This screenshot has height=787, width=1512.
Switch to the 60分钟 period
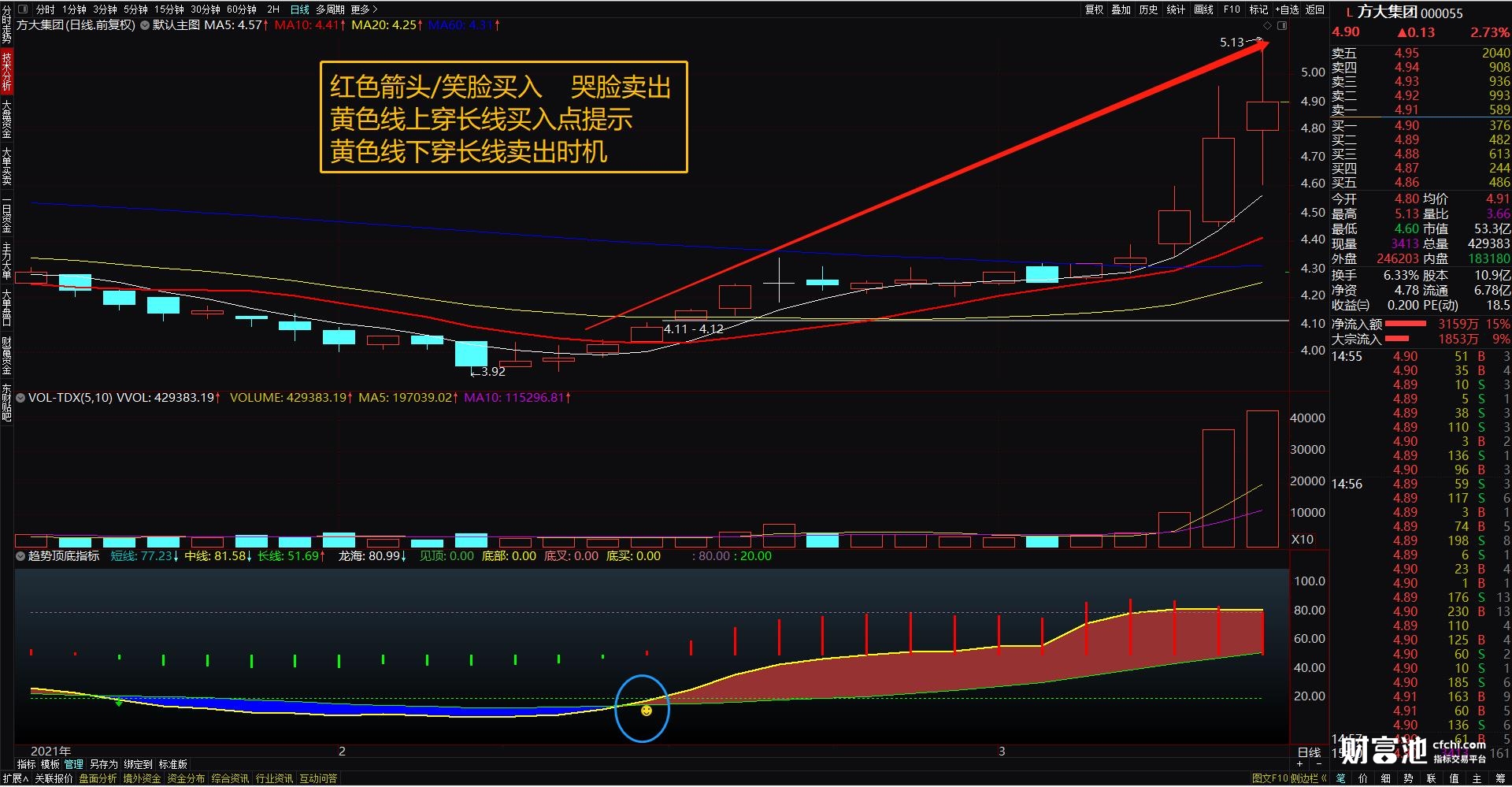pos(242,9)
